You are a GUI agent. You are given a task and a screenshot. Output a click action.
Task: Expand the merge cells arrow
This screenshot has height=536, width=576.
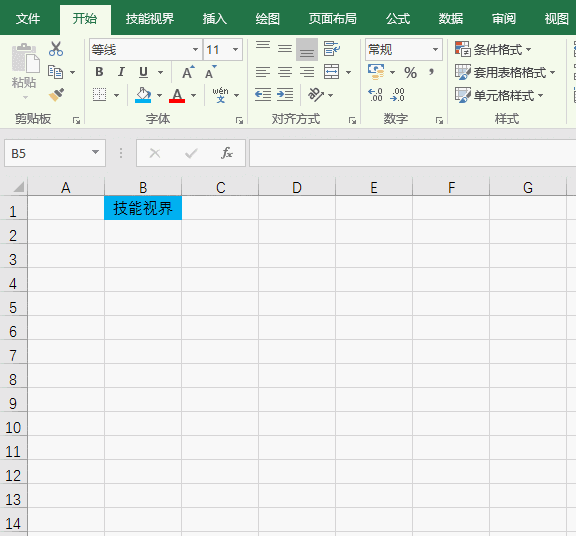coord(348,72)
